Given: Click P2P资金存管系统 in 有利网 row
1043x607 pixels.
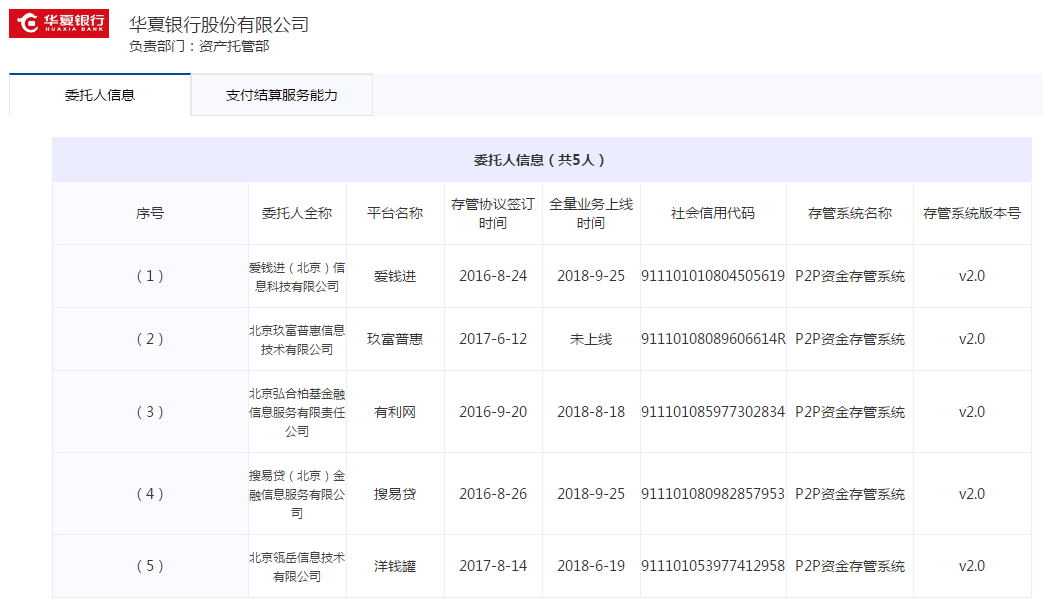Looking at the screenshot, I should [x=850, y=412].
